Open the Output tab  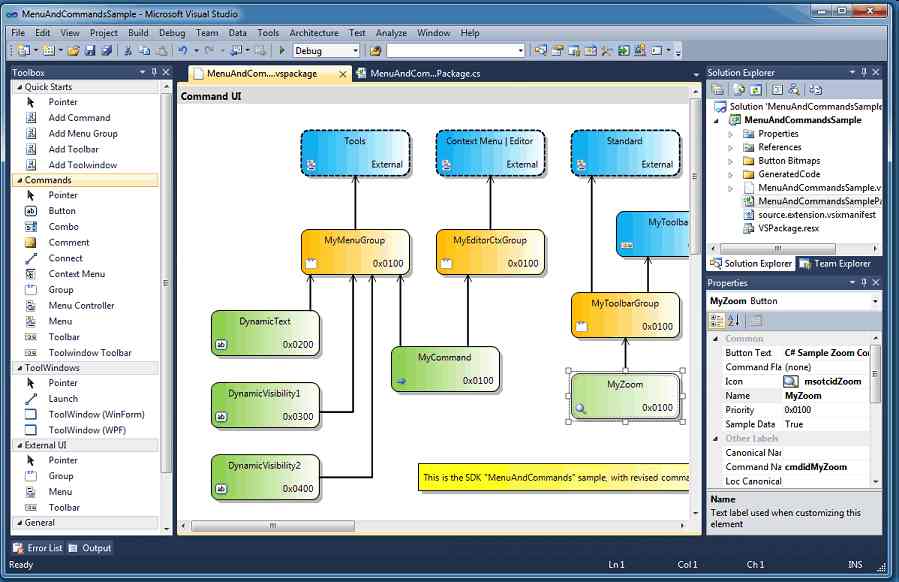click(90, 548)
